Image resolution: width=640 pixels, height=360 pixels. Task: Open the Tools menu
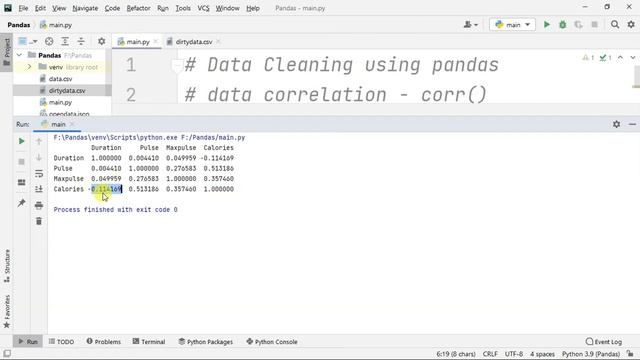coord(183,8)
